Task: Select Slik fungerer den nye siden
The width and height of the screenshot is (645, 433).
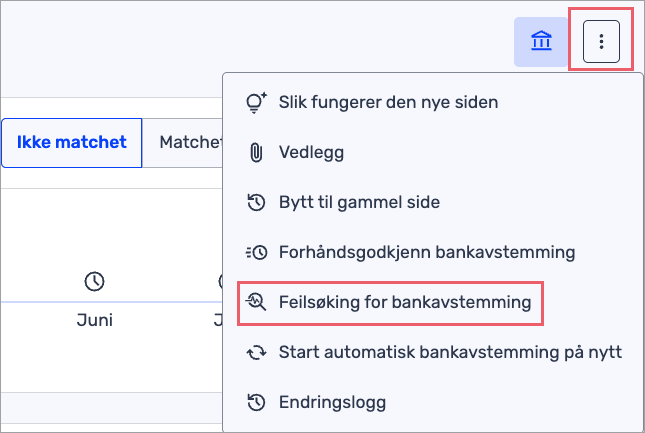Action: click(388, 101)
